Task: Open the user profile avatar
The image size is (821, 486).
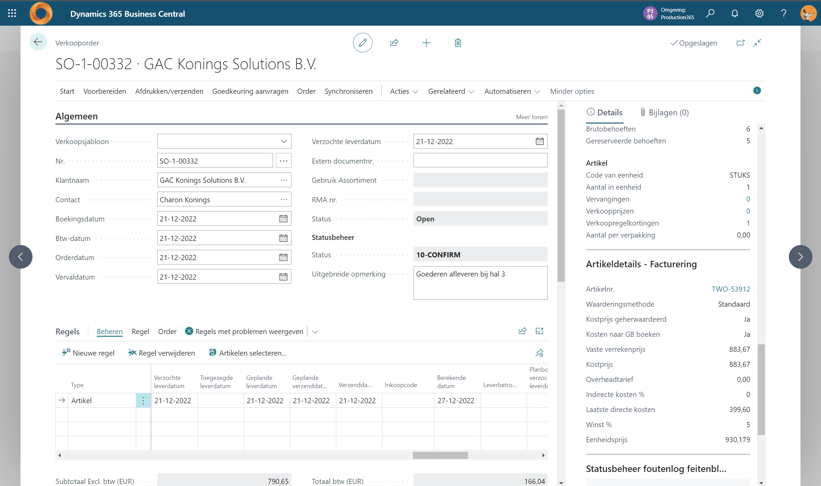Action: pyautogui.click(x=808, y=13)
